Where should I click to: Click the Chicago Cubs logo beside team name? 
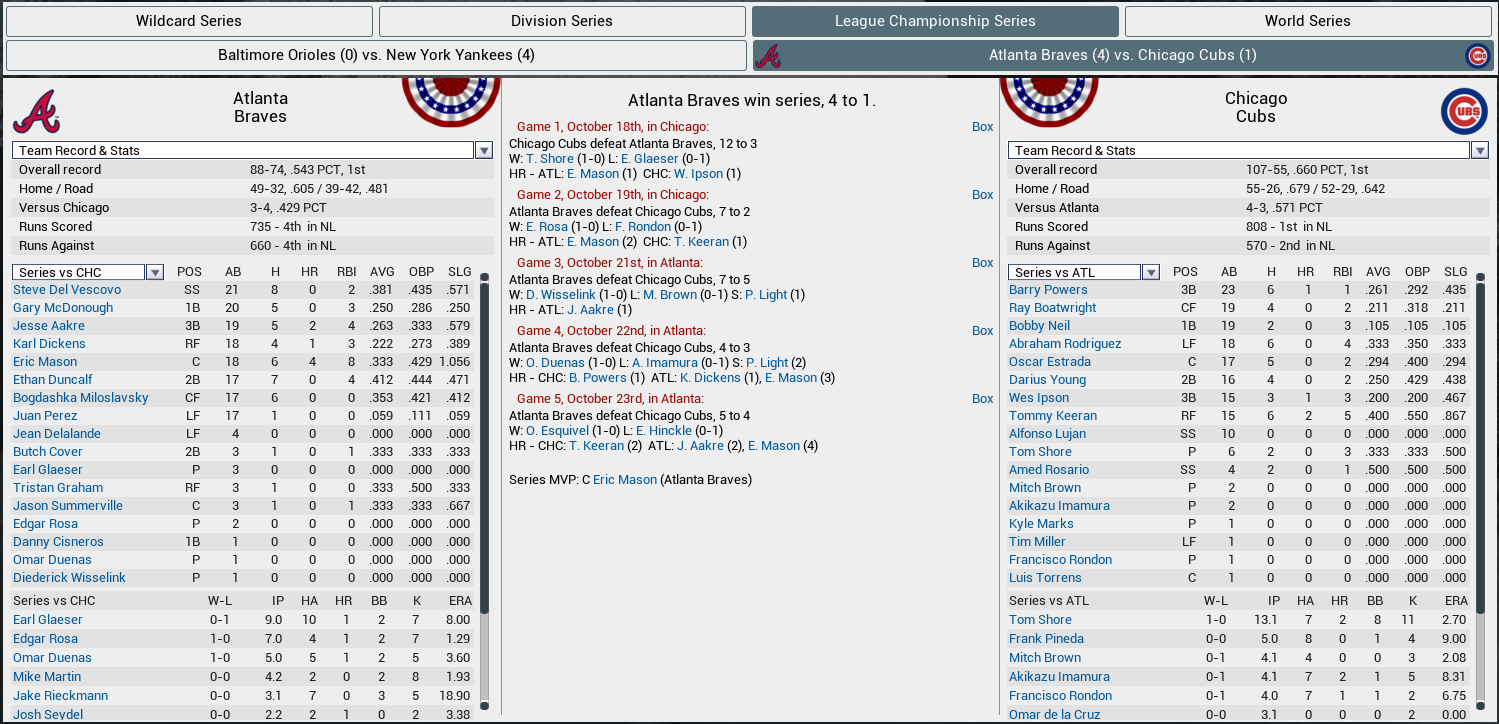[x=1464, y=111]
